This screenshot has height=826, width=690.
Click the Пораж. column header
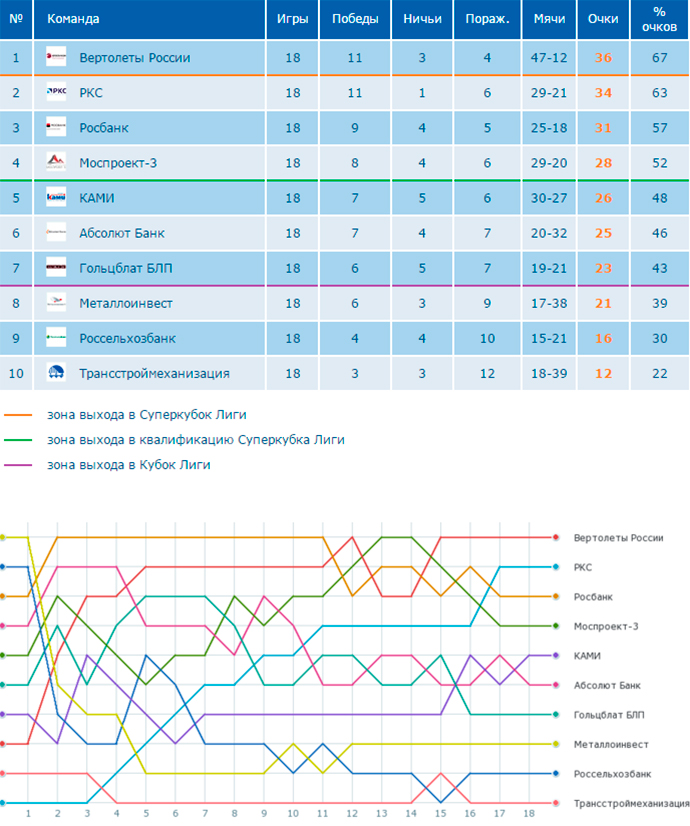[487, 19]
